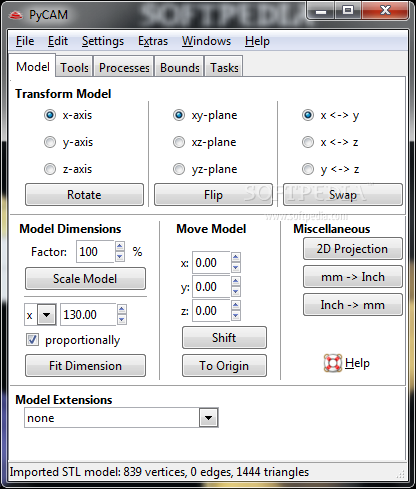Increase the scale Factor with up arrow
Image resolution: width=416 pixels, height=489 pixels.
pos(120,247)
